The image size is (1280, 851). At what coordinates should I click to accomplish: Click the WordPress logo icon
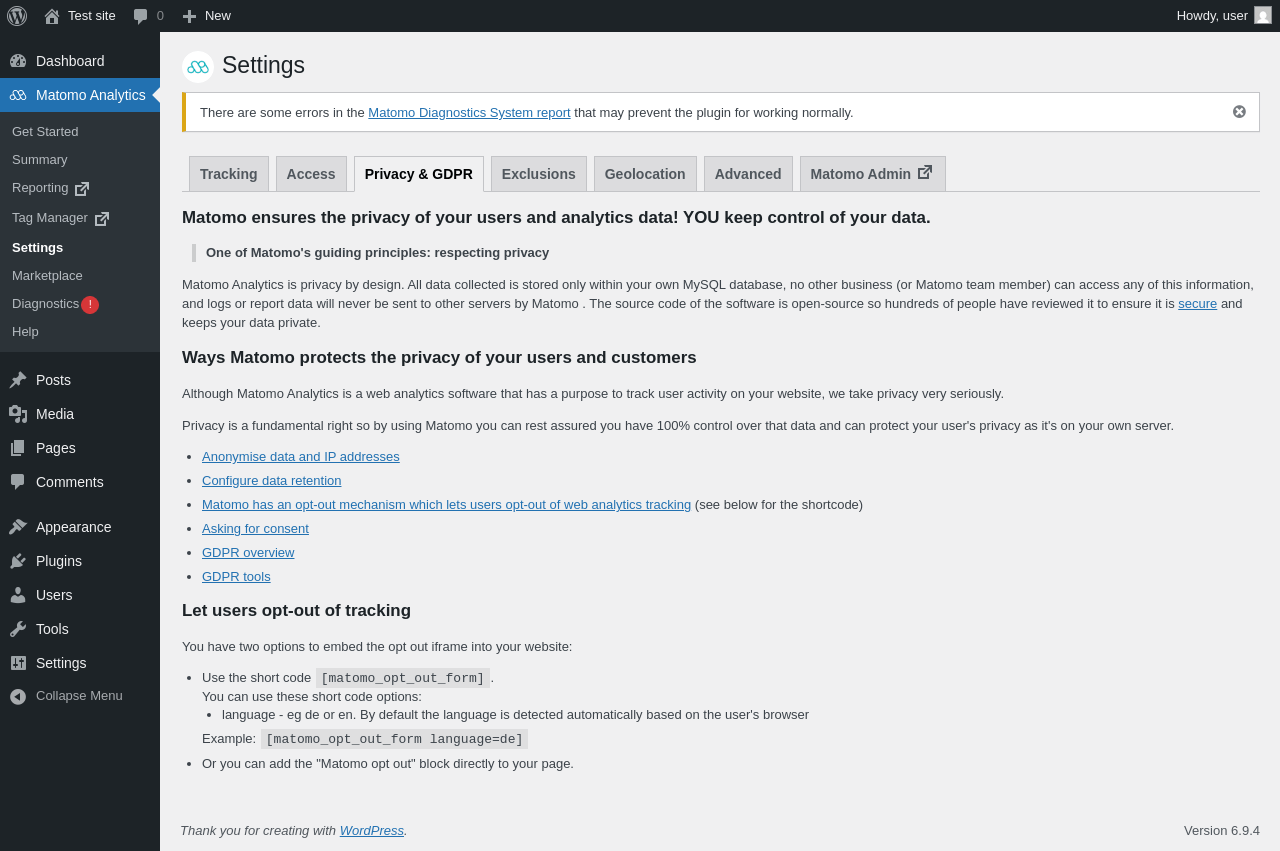(17, 16)
